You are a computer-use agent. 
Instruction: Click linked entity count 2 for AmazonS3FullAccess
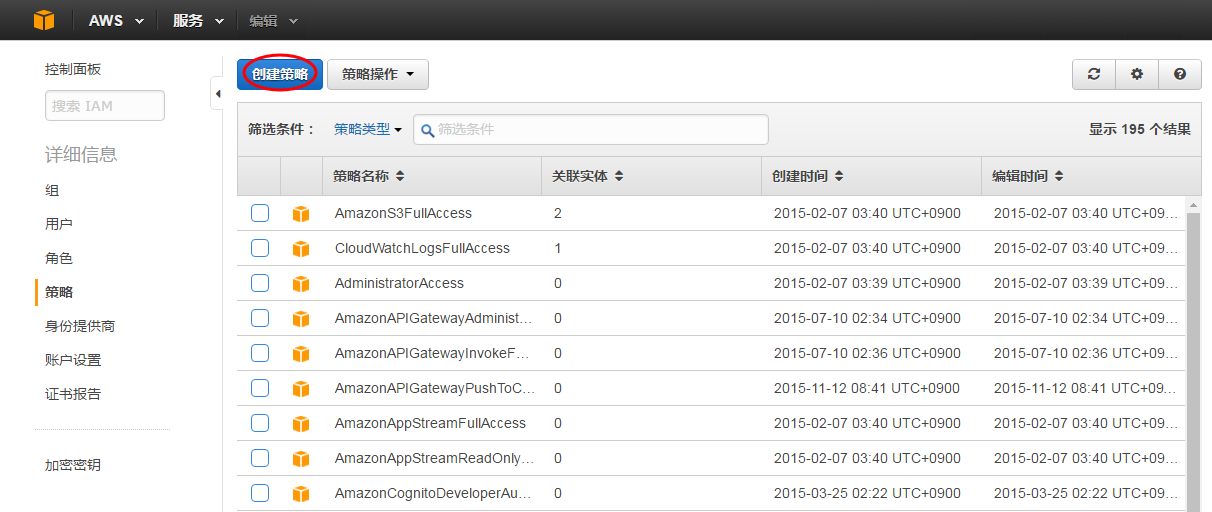coord(558,213)
